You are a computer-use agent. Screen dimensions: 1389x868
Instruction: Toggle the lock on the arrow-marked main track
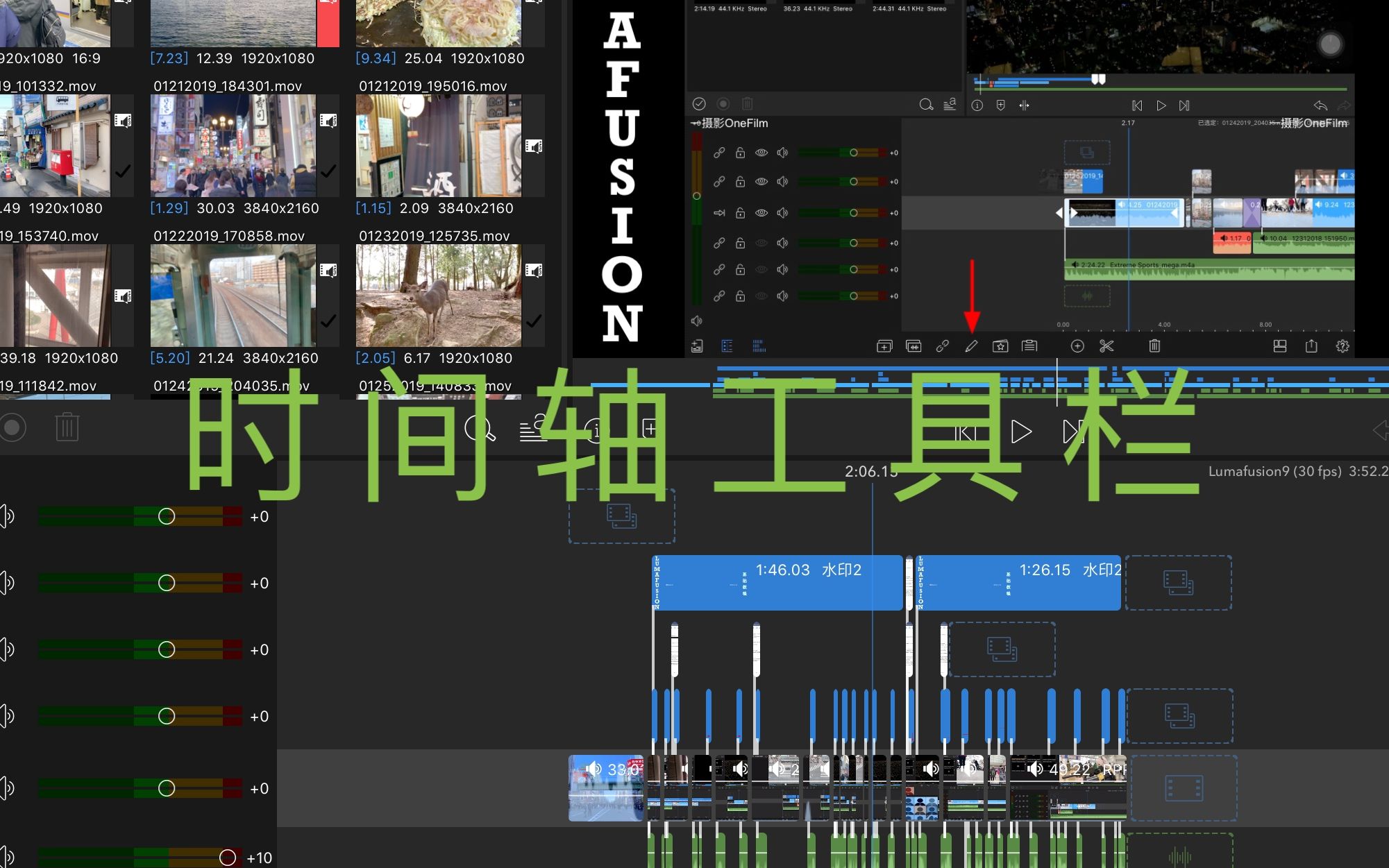(740, 213)
